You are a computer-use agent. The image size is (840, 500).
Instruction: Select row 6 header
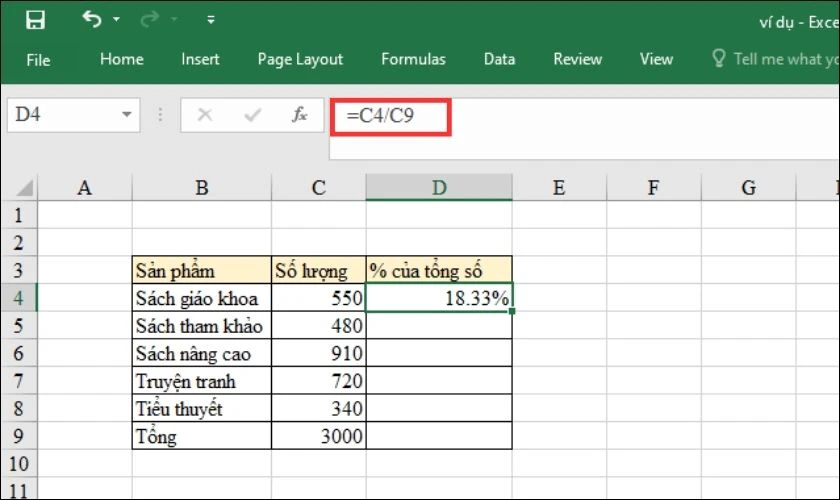[x=19, y=353]
